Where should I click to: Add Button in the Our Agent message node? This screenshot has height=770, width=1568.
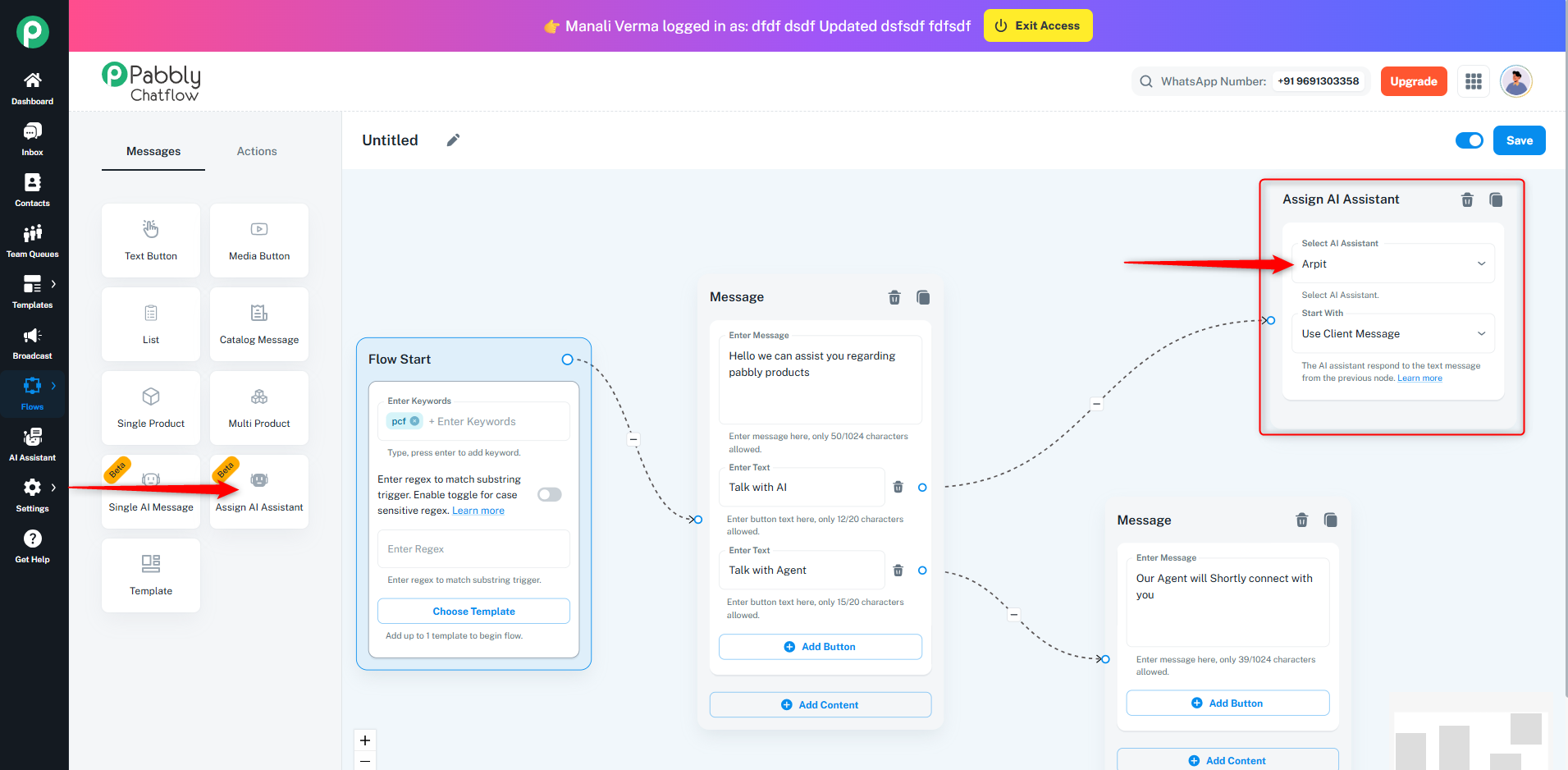tap(1227, 703)
